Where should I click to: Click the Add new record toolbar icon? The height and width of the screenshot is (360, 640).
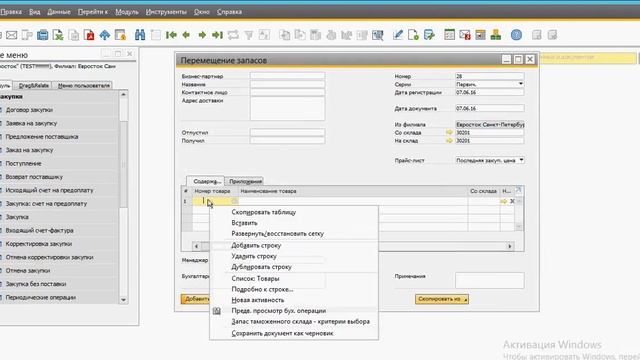tap(156, 35)
